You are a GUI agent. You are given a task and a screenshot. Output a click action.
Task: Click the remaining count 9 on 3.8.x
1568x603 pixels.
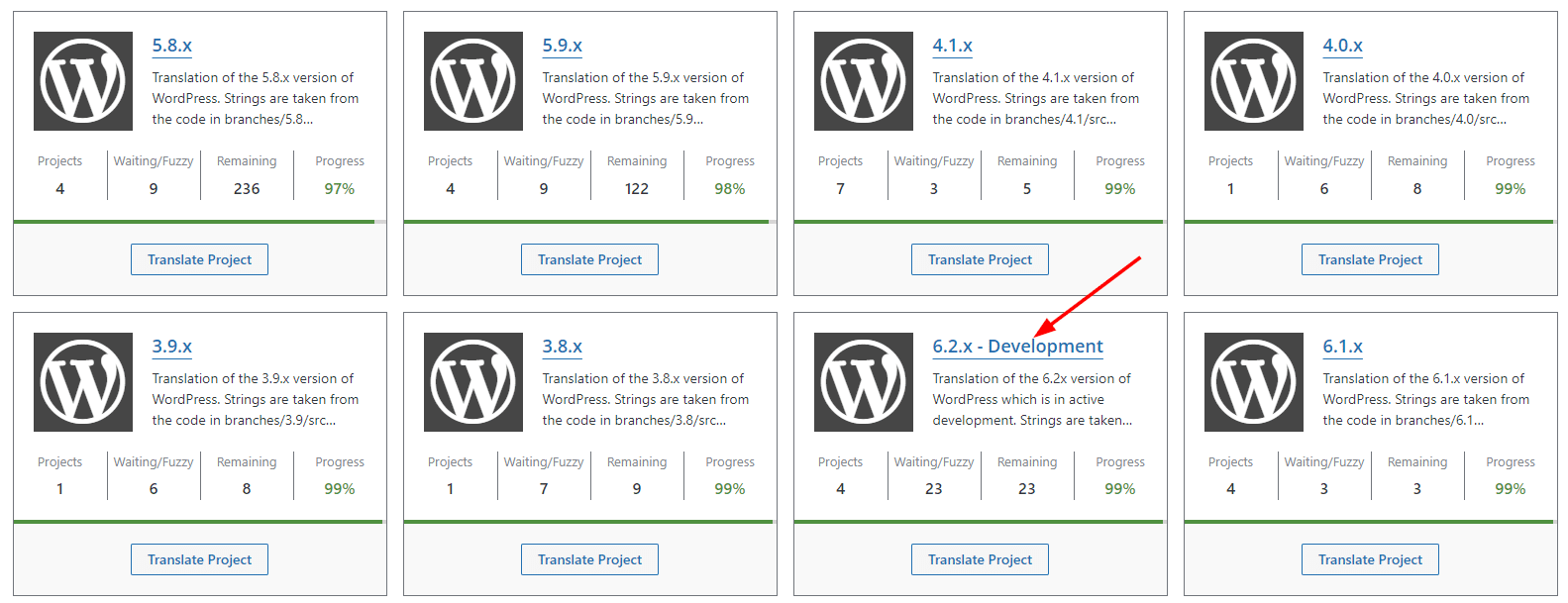pos(637,489)
